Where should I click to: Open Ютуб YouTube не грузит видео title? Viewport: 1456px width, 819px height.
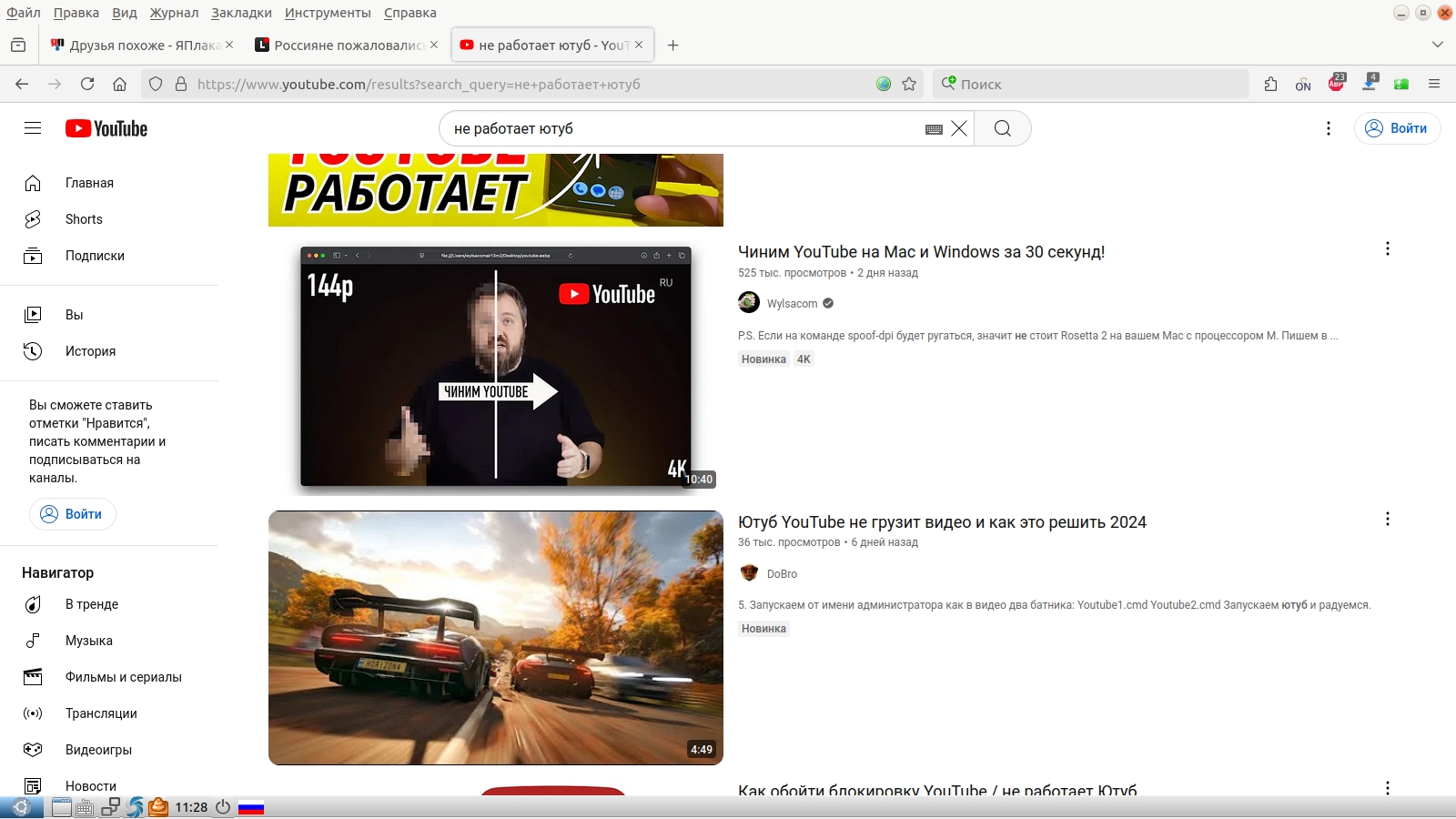942,522
